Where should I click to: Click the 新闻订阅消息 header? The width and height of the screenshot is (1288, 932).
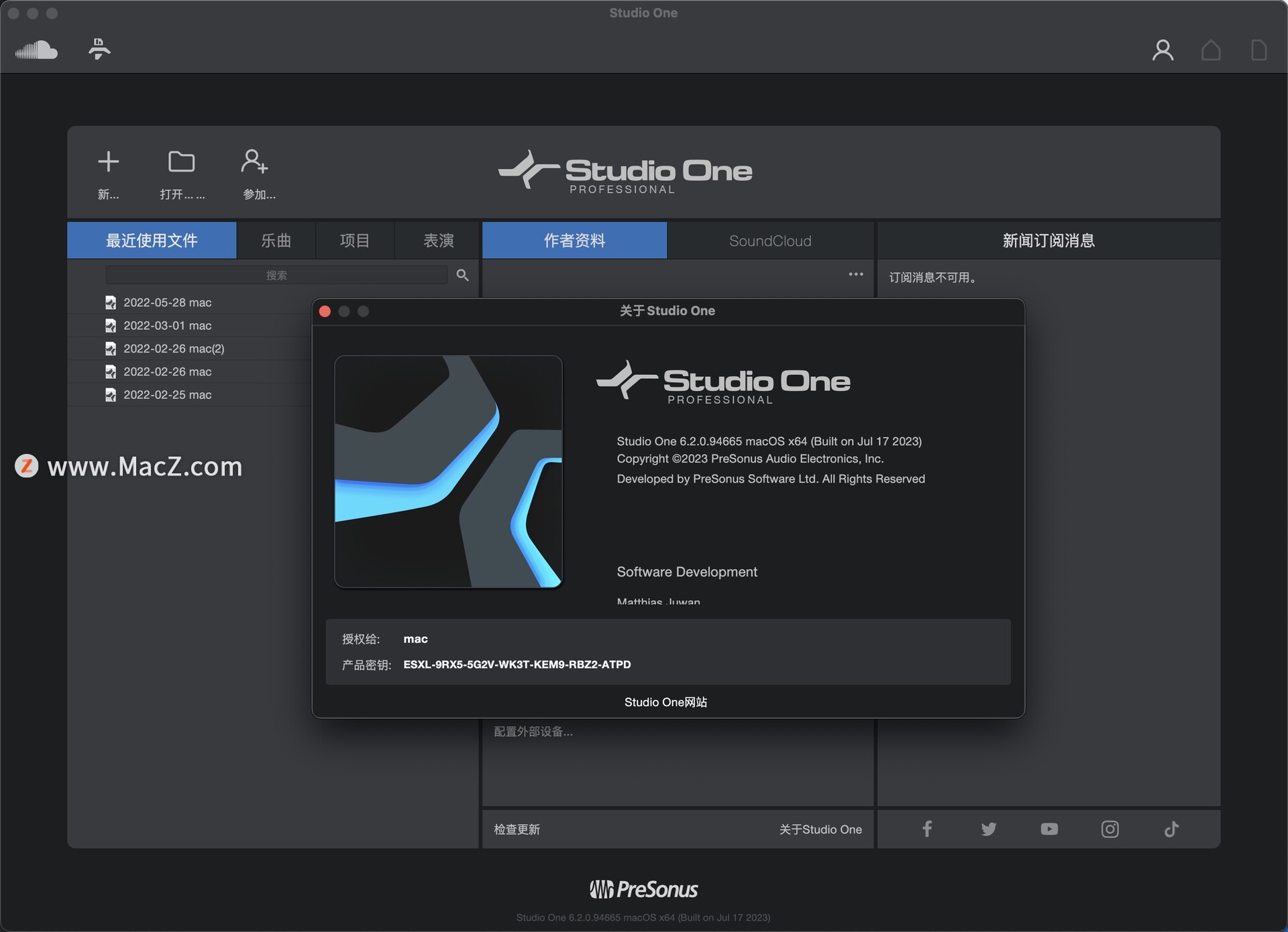point(1049,240)
